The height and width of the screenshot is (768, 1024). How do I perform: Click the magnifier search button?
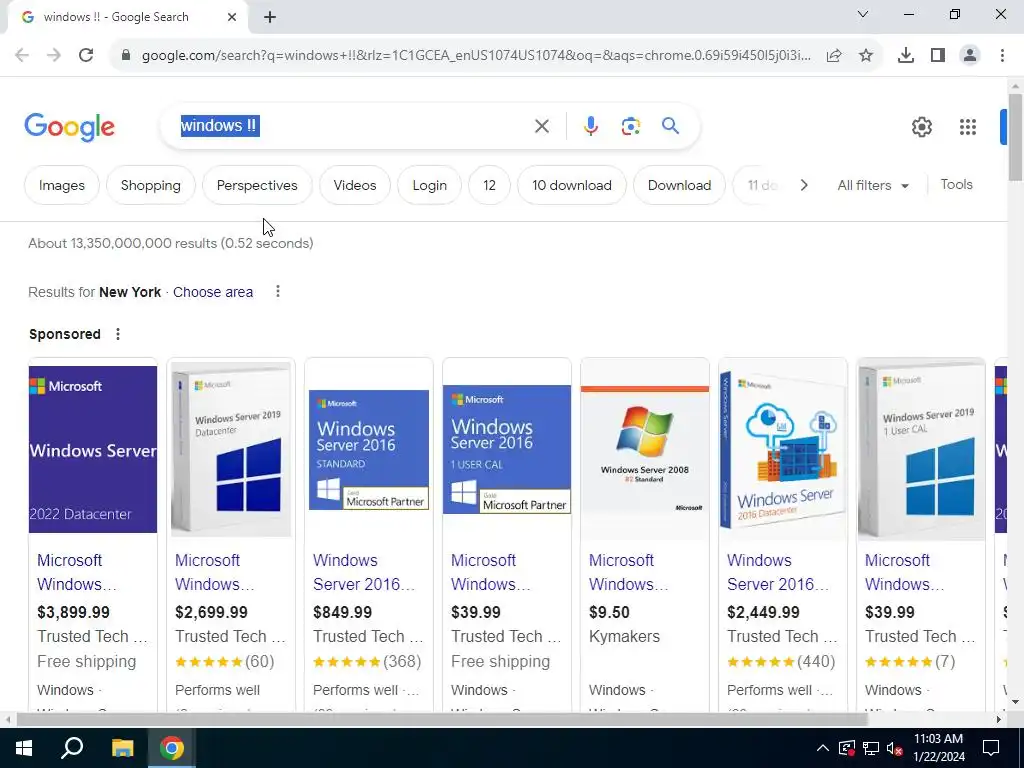(671, 125)
